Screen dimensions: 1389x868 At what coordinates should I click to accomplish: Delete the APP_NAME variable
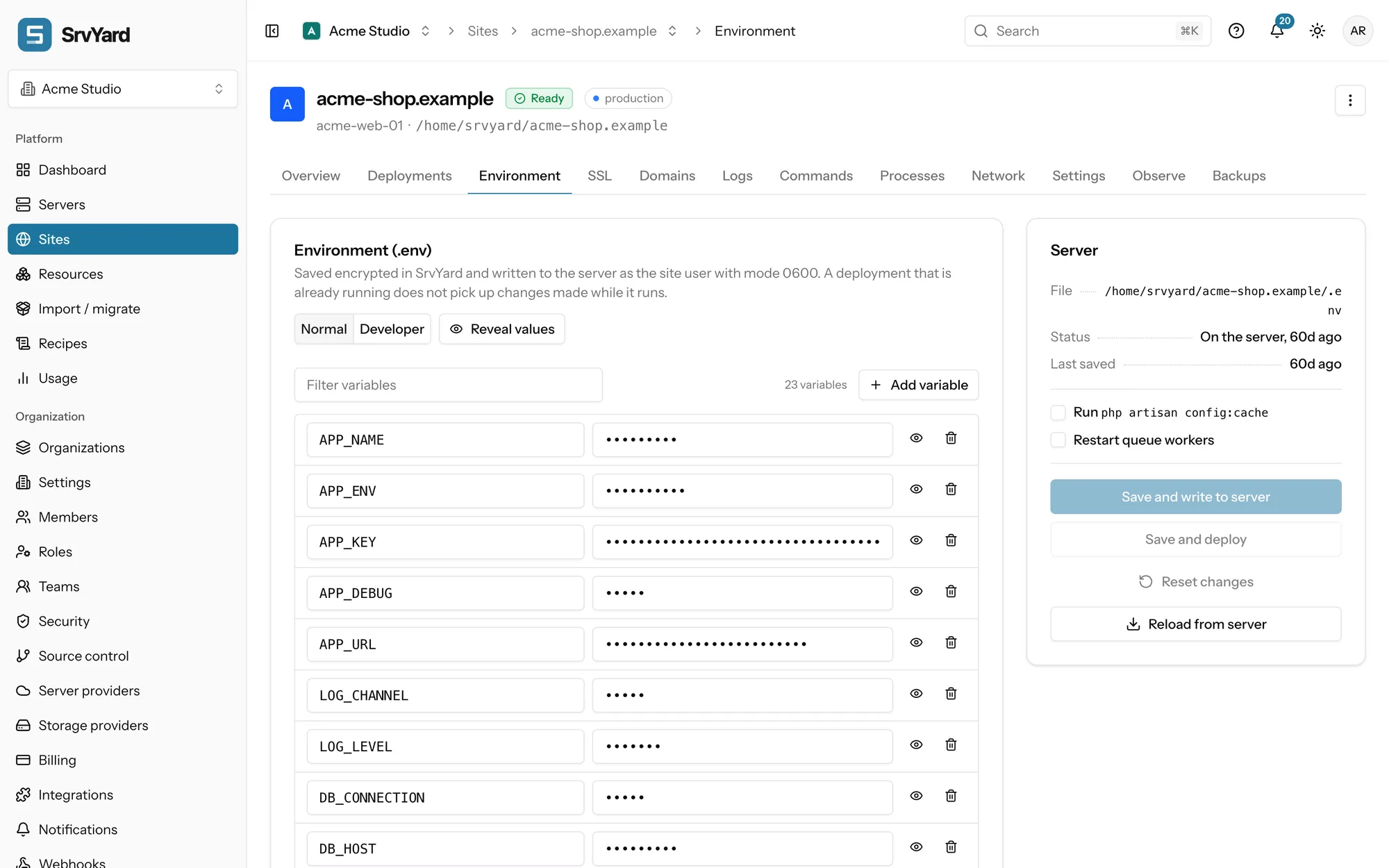point(951,438)
